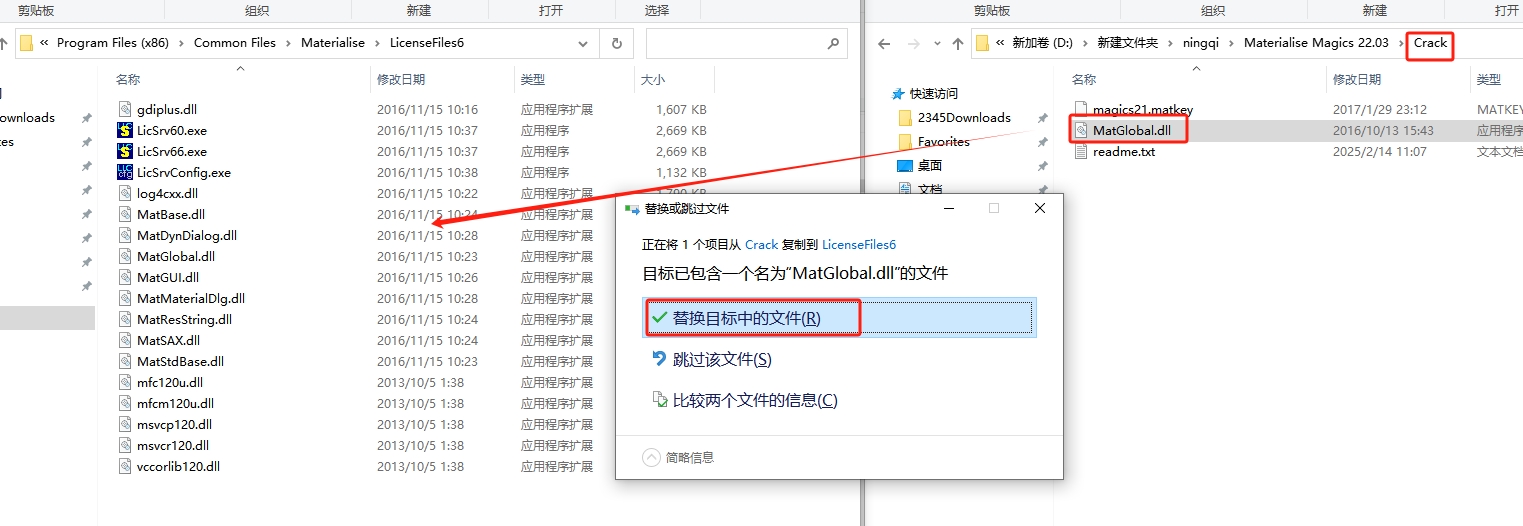Click the search magnifier in left window

(834, 44)
